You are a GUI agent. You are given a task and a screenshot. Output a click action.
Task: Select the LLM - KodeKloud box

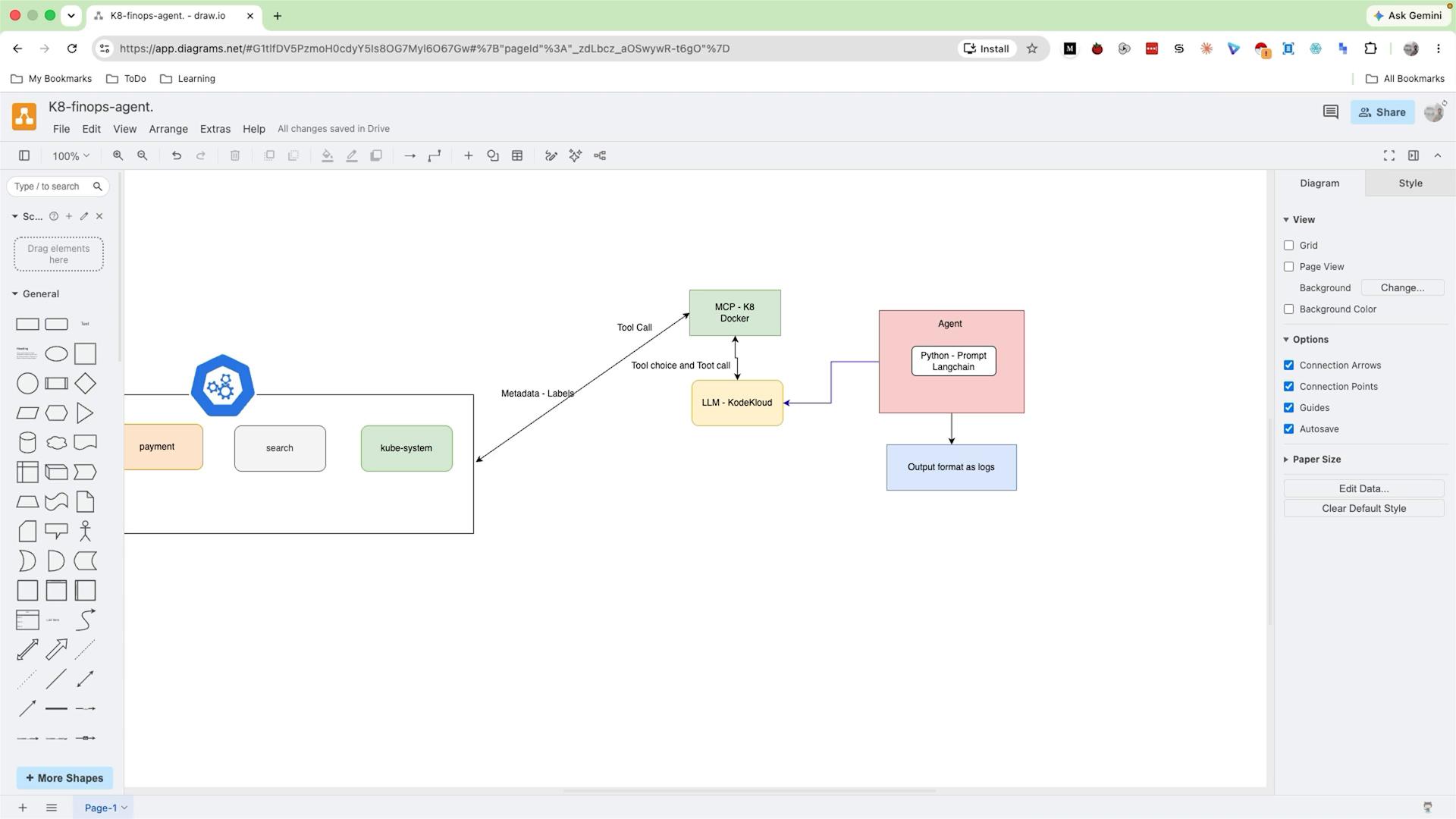(737, 403)
